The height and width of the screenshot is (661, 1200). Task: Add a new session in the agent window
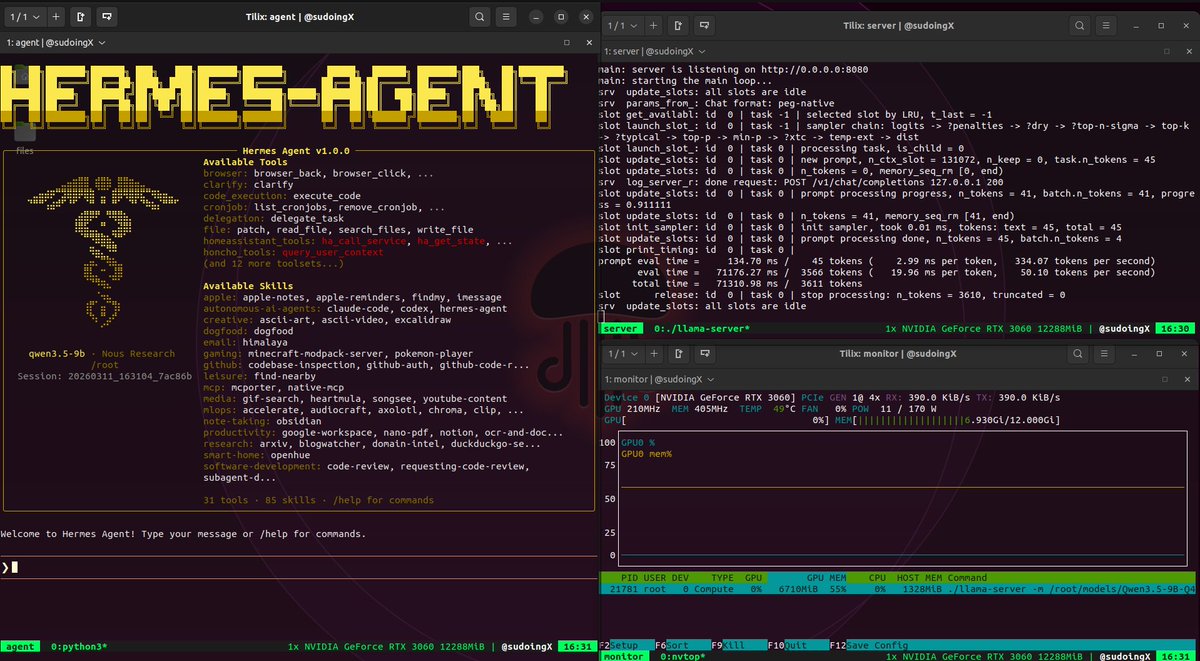(55, 16)
